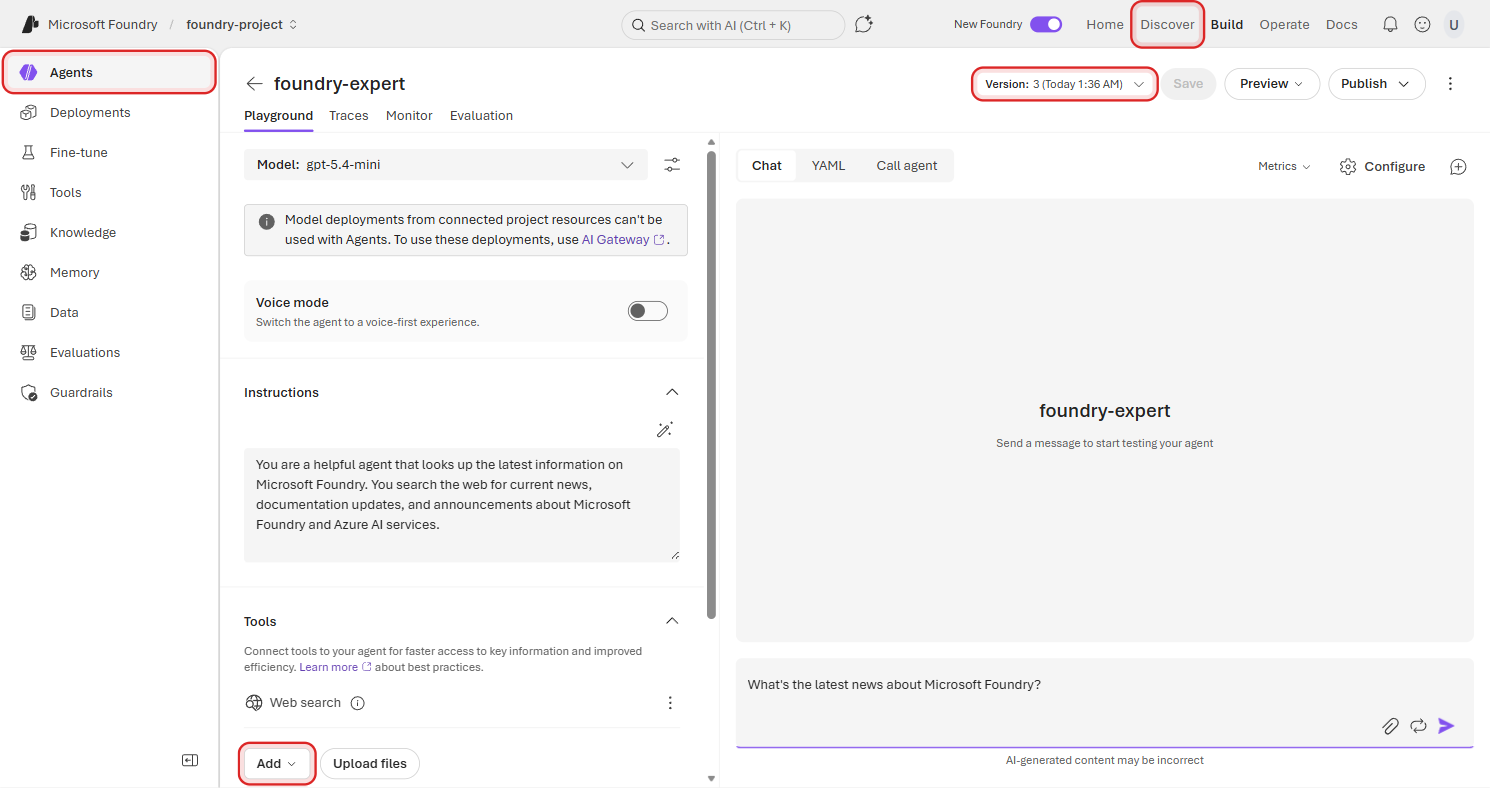Viewport: 1490px width, 788px height.
Task: Enable the Voice mode switch
Action: click(x=648, y=311)
